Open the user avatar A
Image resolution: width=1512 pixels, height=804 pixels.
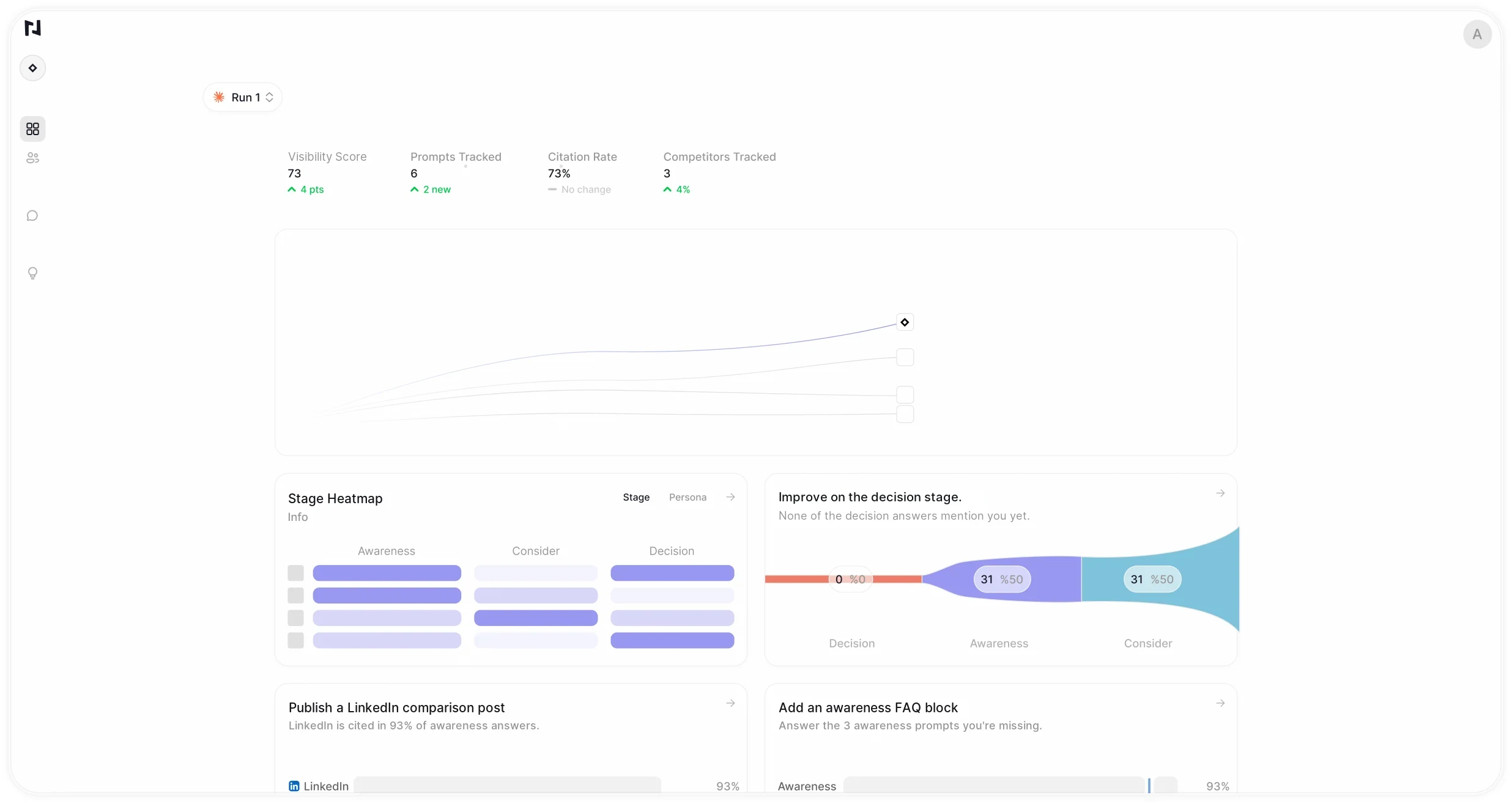pos(1477,34)
